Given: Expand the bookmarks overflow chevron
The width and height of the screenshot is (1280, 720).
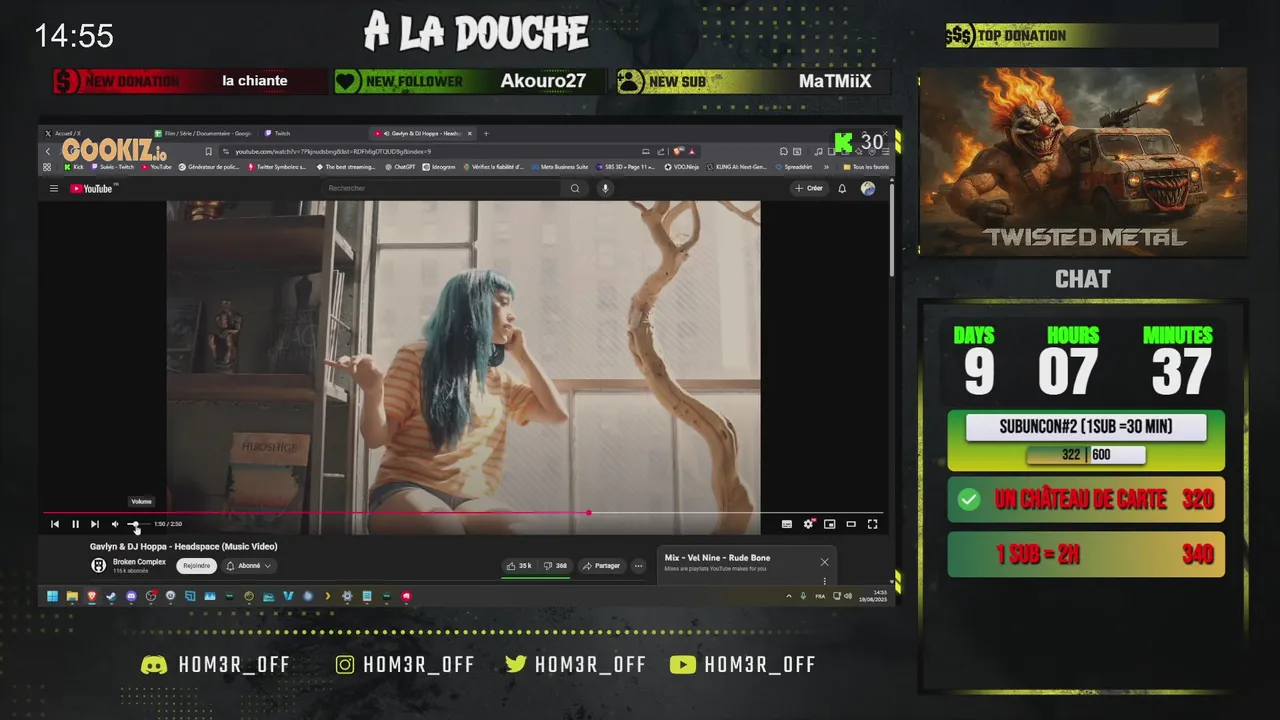Looking at the screenshot, I should 826,167.
